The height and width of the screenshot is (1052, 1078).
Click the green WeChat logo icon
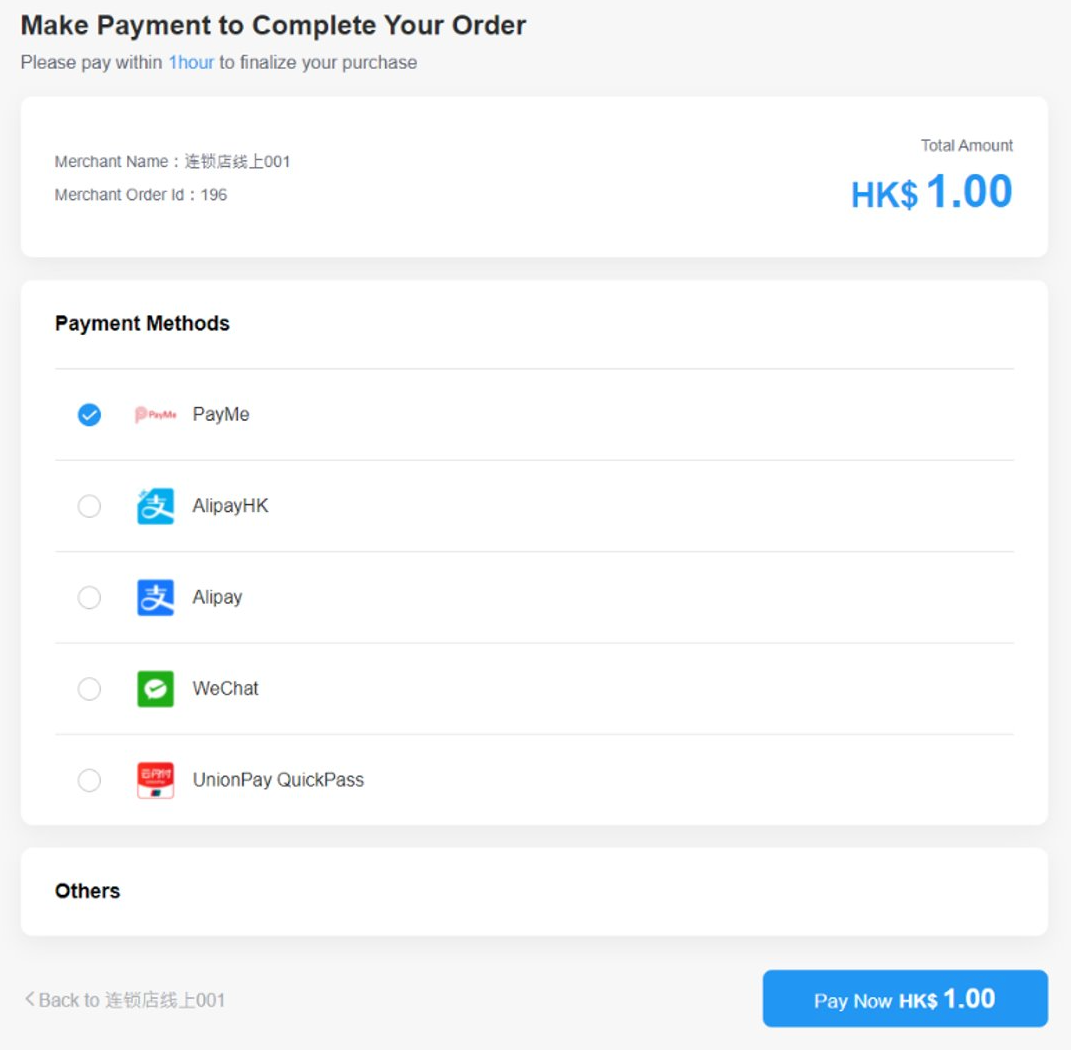(155, 689)
